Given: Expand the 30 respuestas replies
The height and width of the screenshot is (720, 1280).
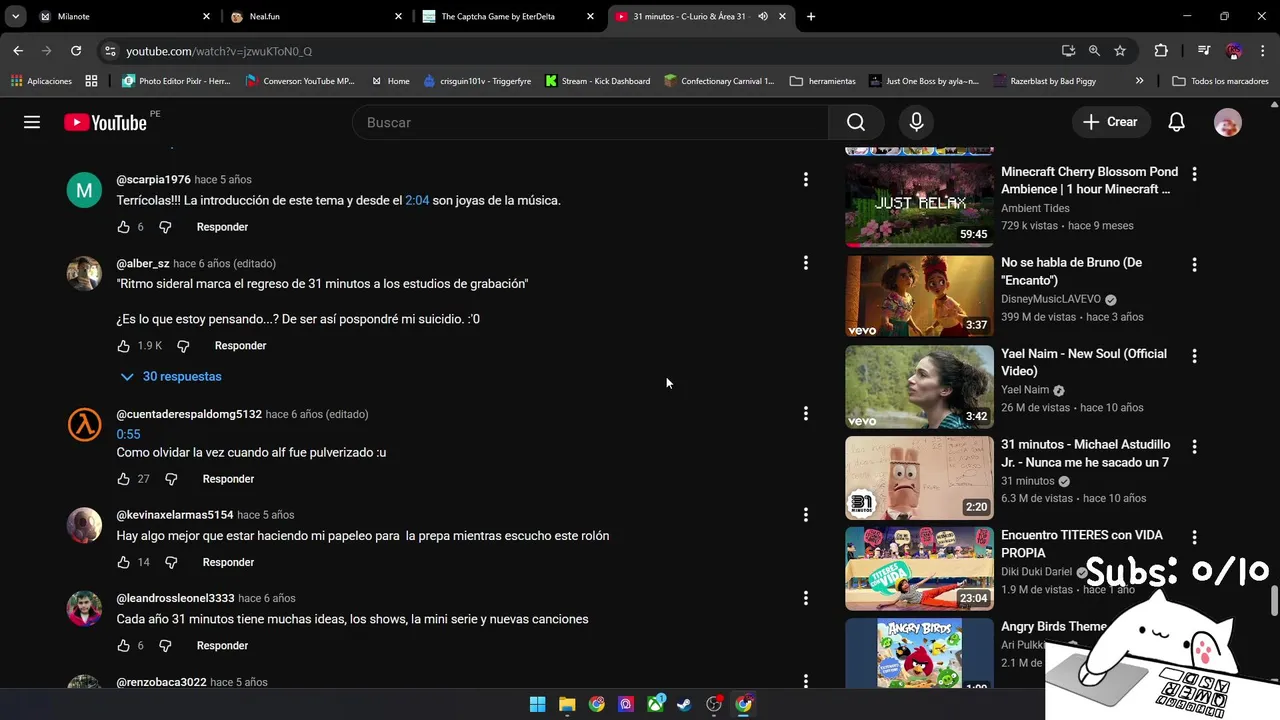Looking at the screenshot, I should tap(170, 377).
